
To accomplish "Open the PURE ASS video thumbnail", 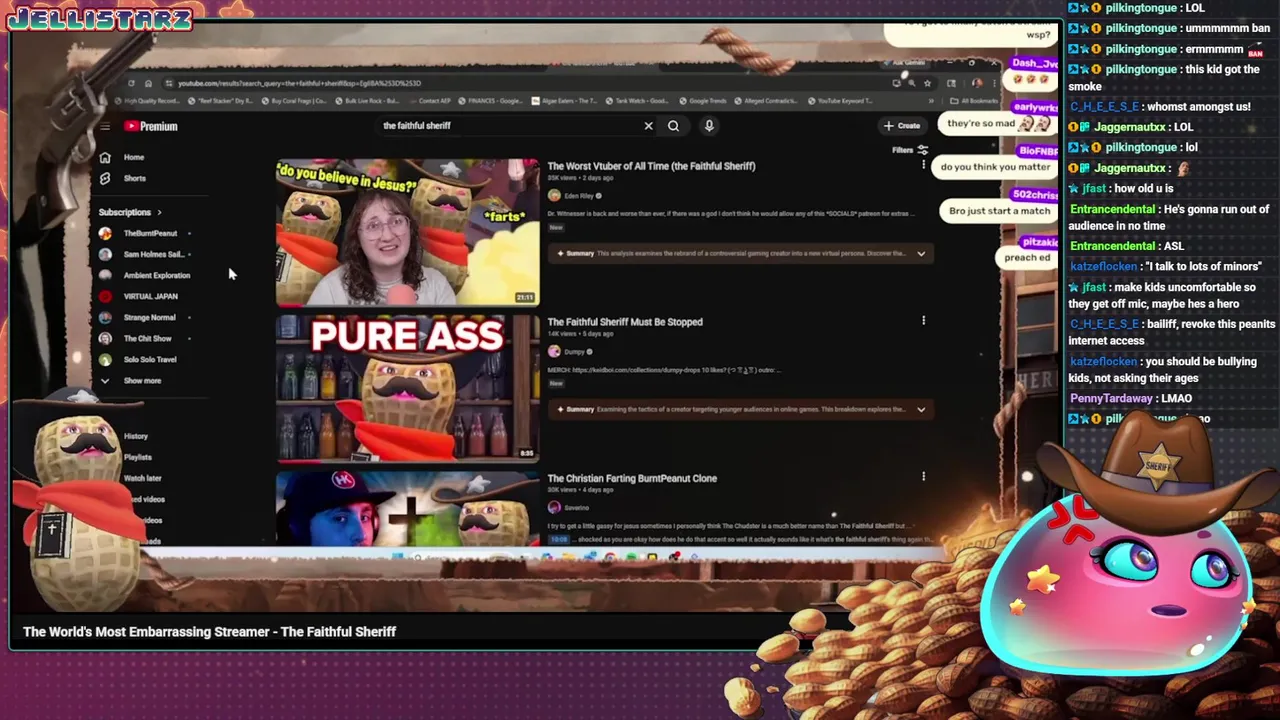I will 407,389.
